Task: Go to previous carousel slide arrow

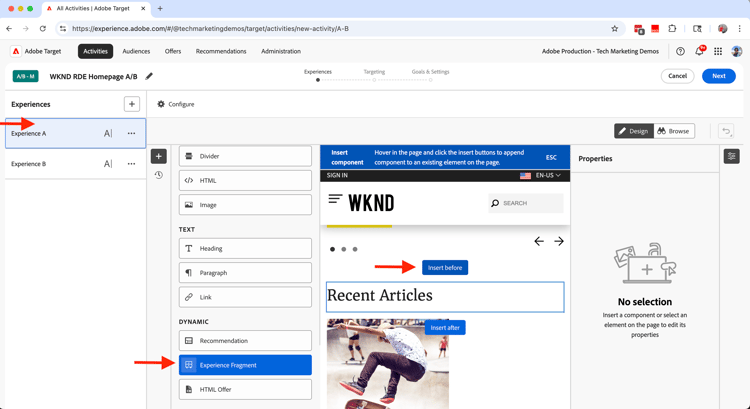Action: (539, 241)
